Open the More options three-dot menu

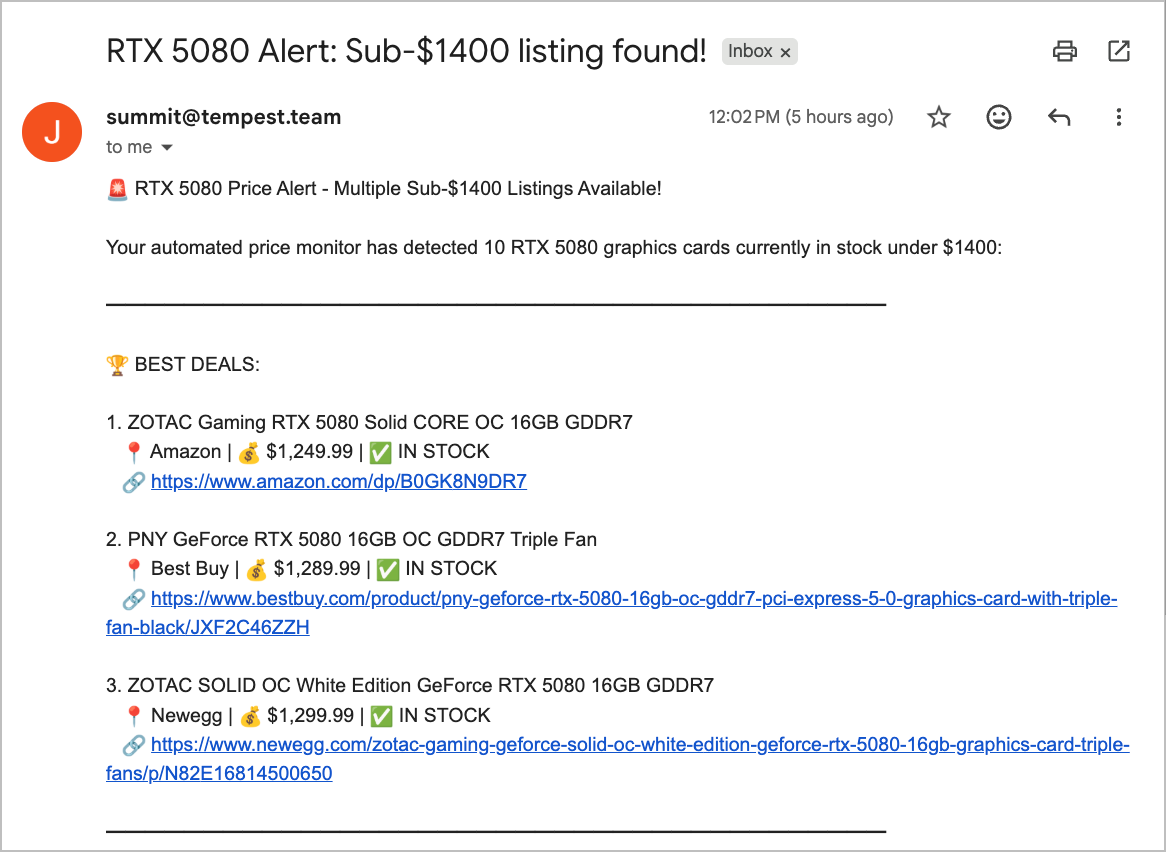pos(1118,117)
